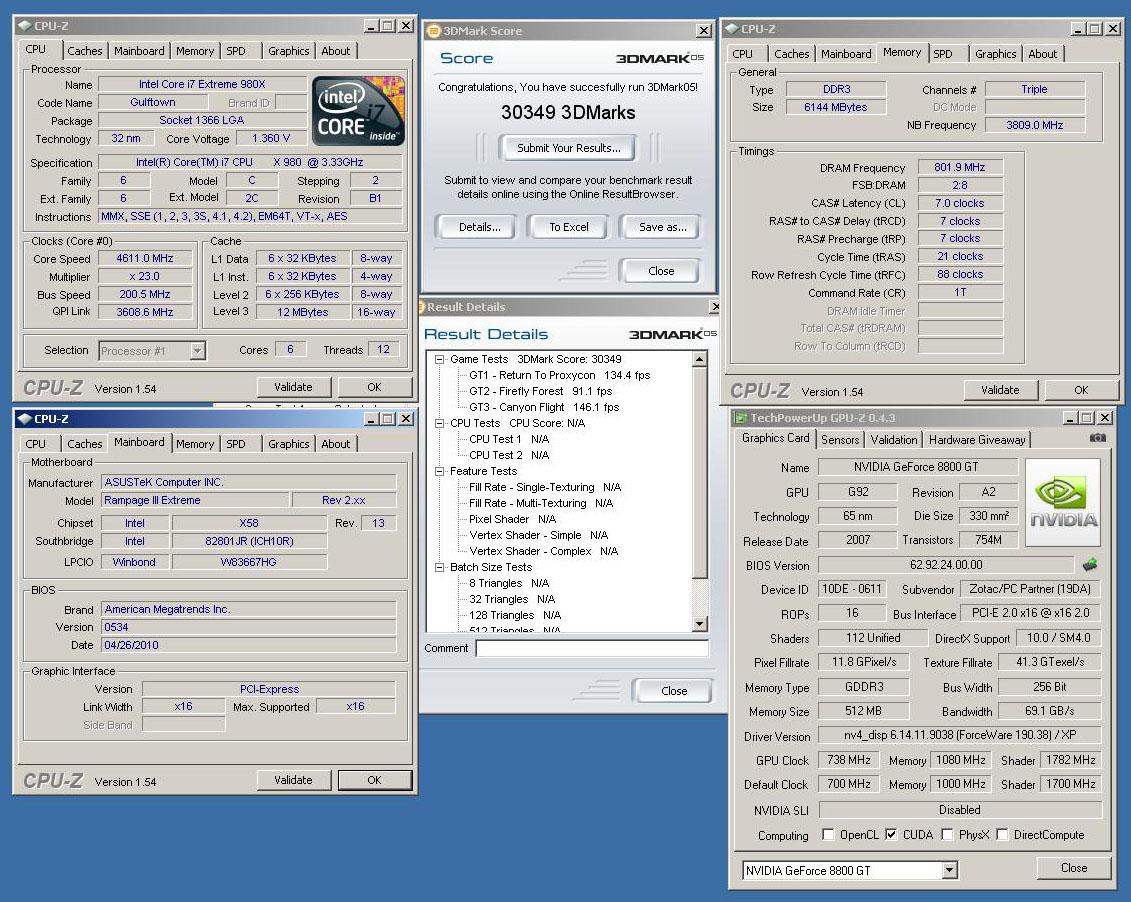Click OK in Memory CPU-Z window
This screenshot has width=1131, height=902.
point(1081,390)
